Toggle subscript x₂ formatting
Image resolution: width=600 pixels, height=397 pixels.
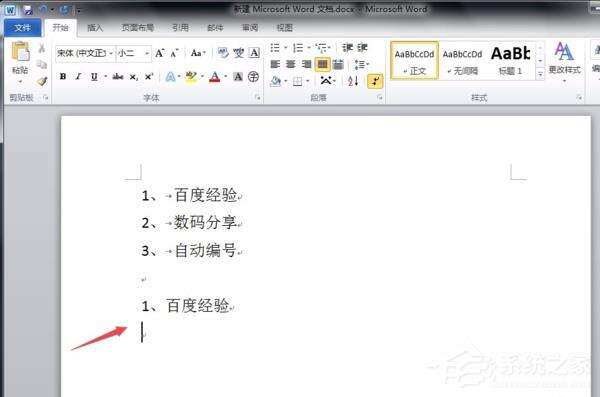(133, 77)
